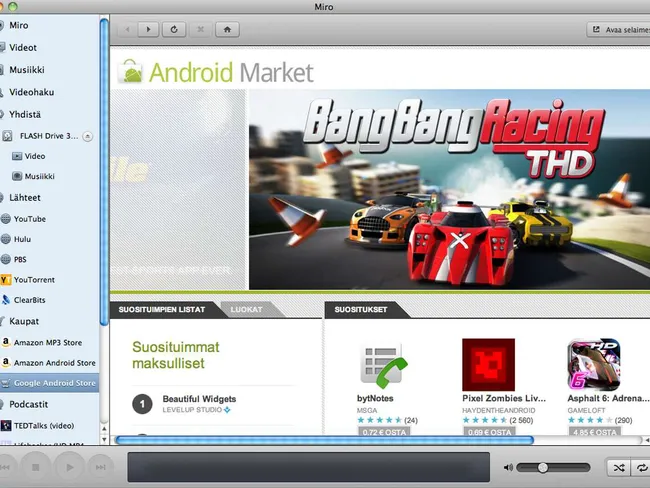Open developer GAMELOFT link
The image size is (650, 488).
(586, 410)
